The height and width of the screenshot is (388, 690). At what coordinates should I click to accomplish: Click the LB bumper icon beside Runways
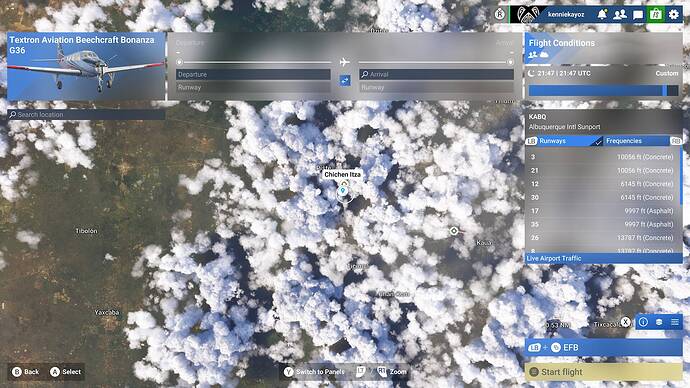pyautogui.click(x=532, y=141)
